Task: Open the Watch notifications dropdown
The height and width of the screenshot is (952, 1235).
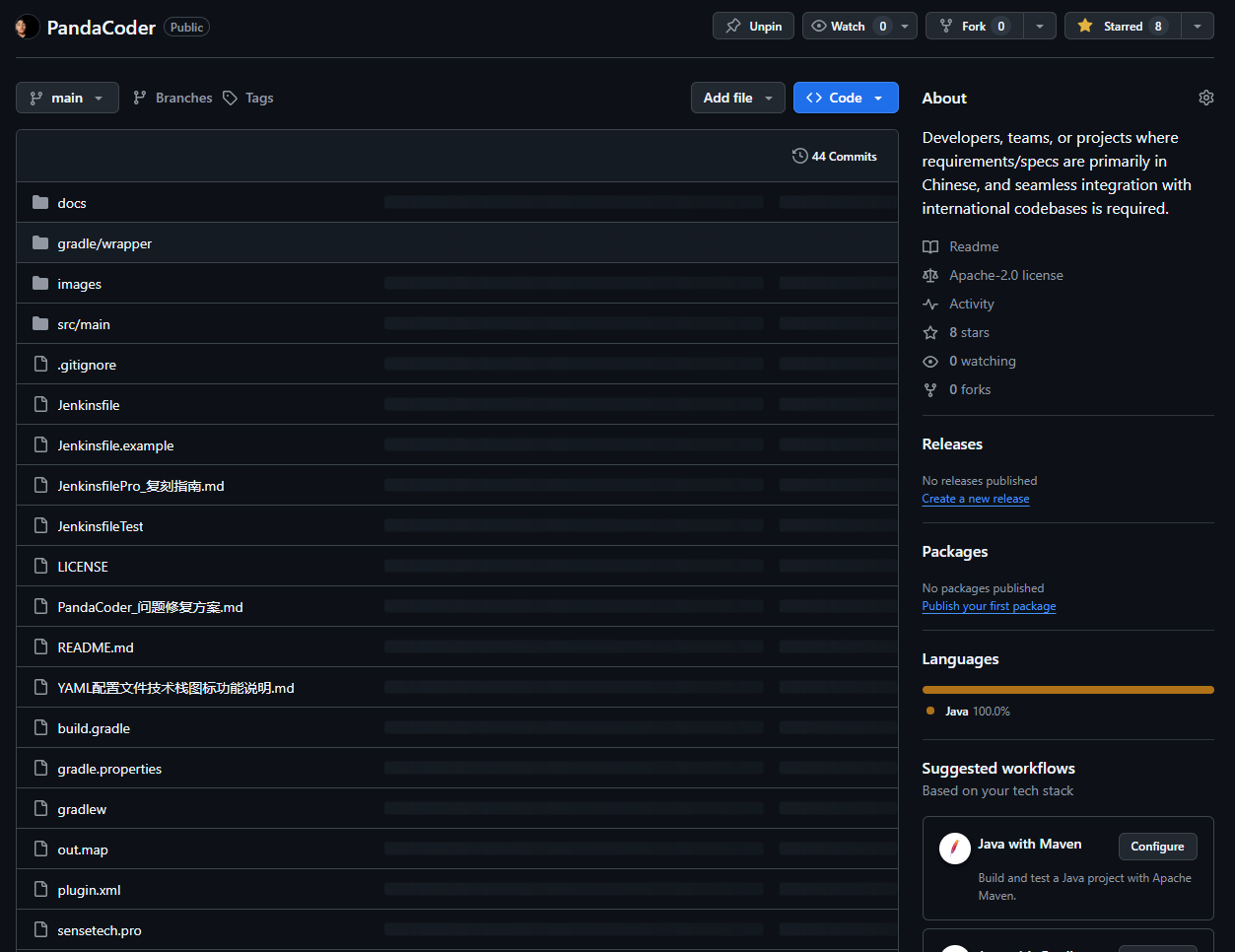Action: [x=859, y=26]
